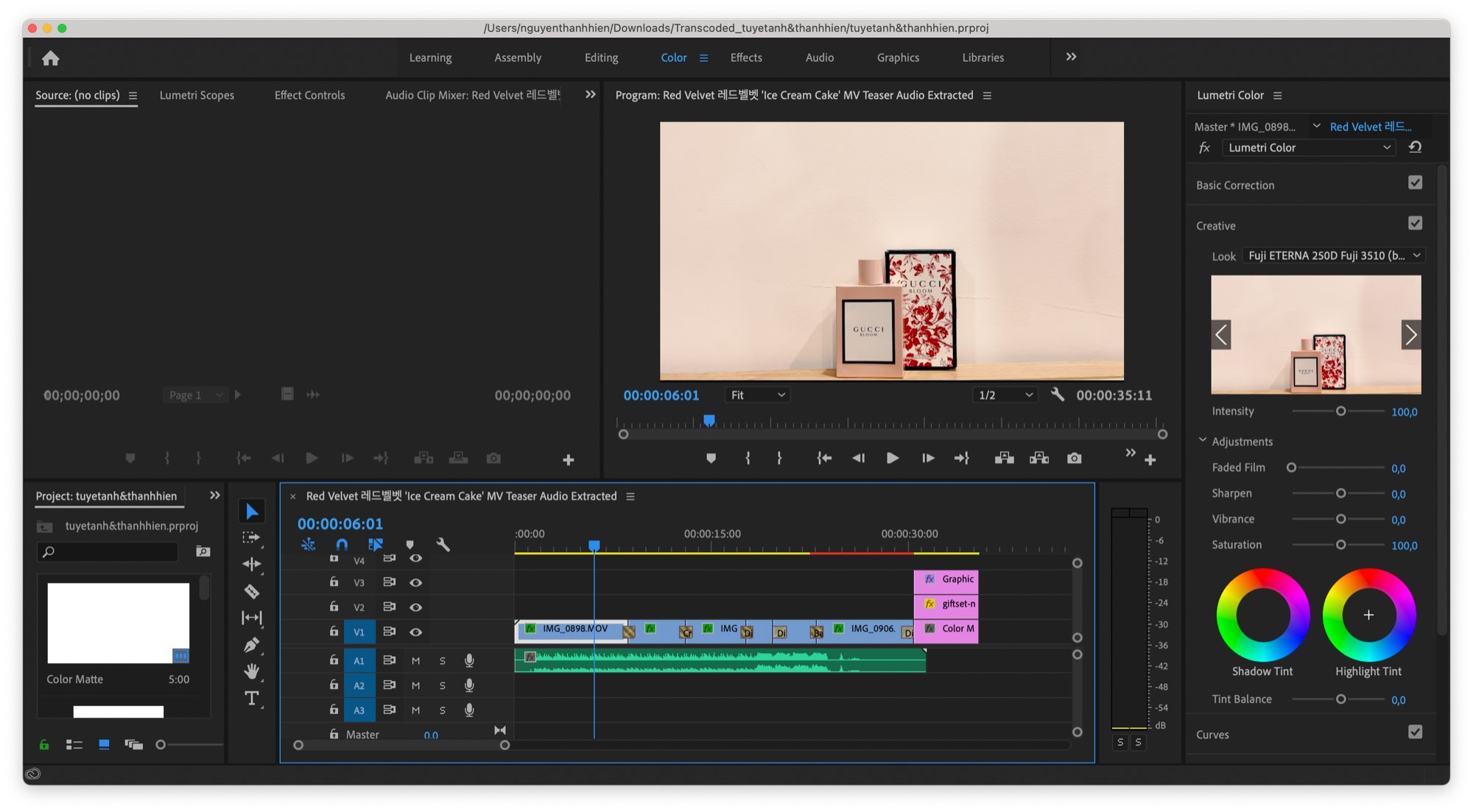
Task: Switch project panel to list view
Action: 74,745
